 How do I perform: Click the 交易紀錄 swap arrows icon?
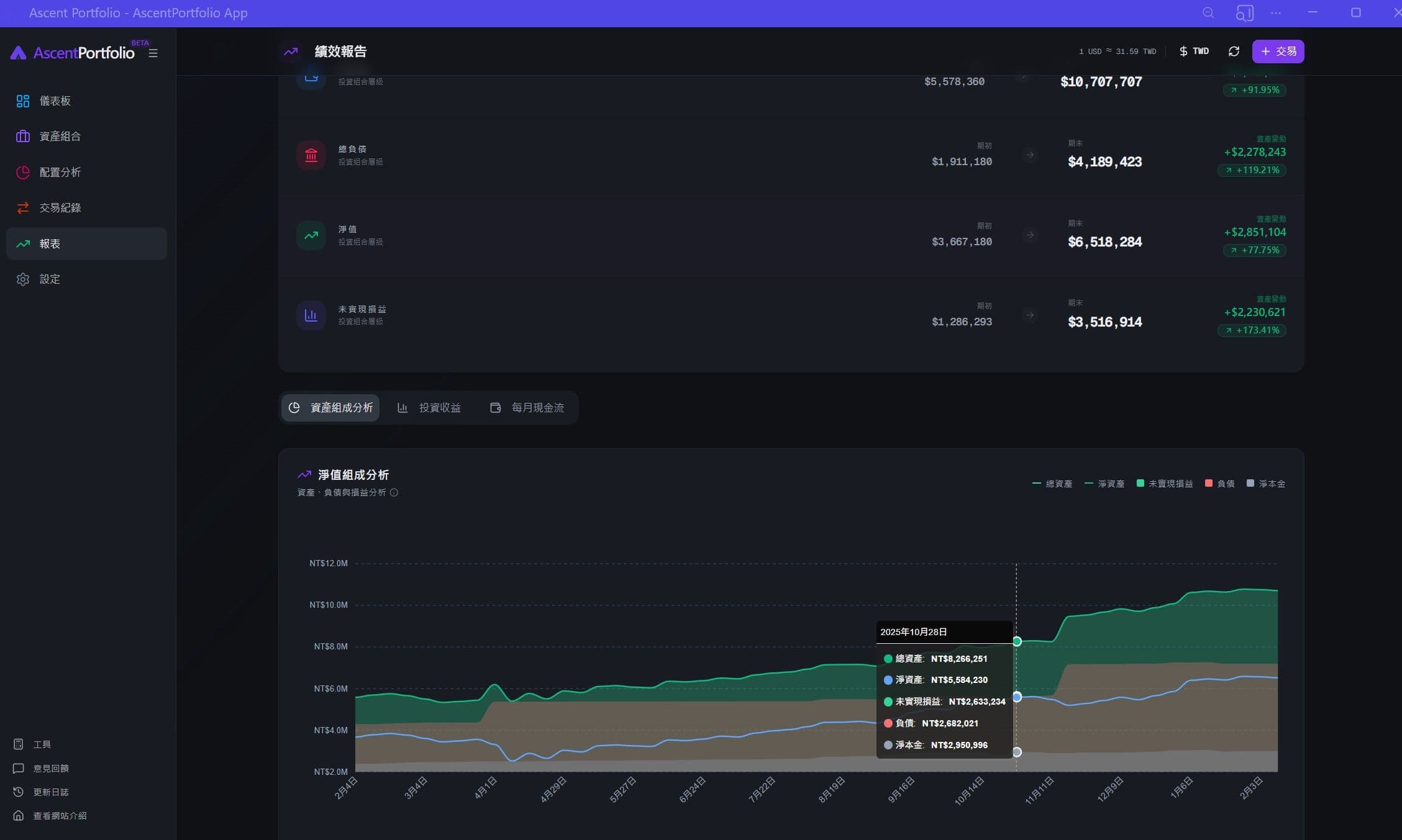23,208
